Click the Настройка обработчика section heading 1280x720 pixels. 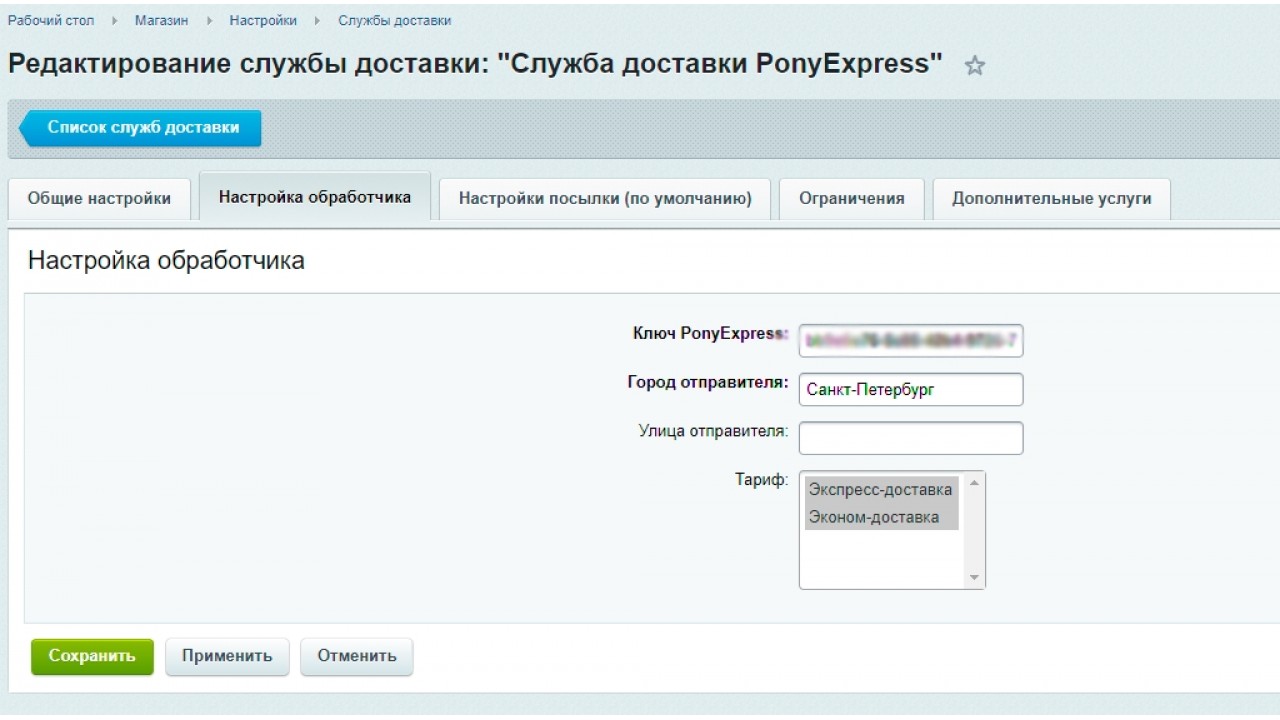point(166,261)
